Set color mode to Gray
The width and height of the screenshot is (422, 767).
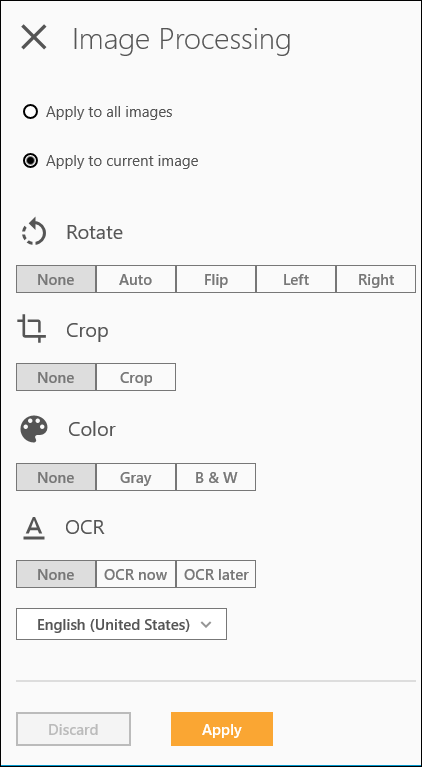point(136,477)
